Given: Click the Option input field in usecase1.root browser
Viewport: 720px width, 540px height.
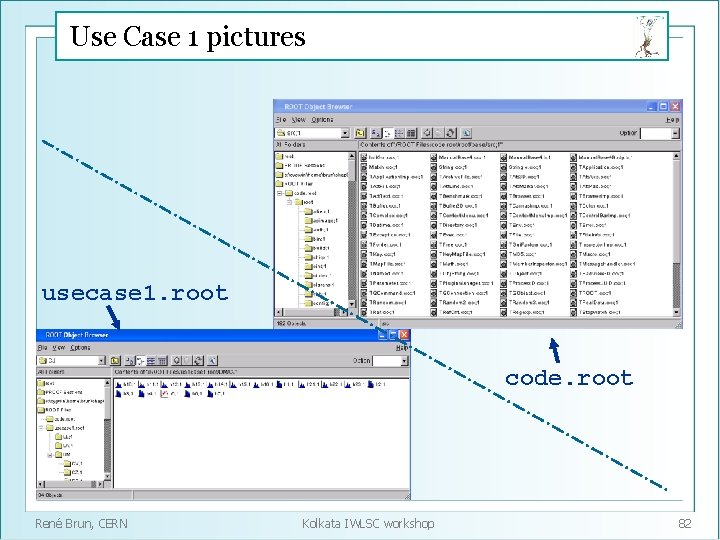Looking at the screenshot, I should tap(386, 361).
